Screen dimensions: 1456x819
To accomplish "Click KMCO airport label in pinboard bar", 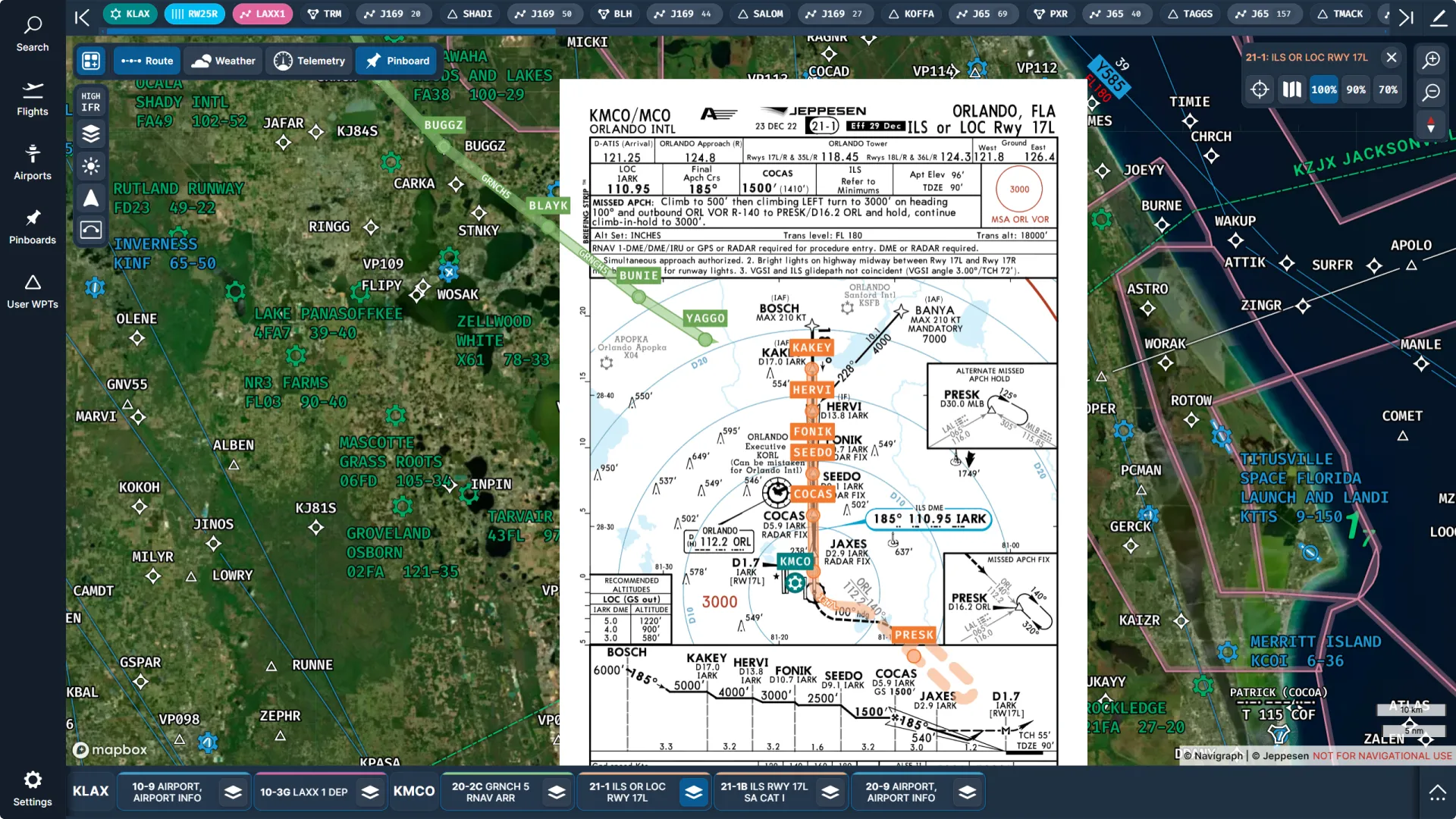I will pyautogui.click(x=414, y=791).
